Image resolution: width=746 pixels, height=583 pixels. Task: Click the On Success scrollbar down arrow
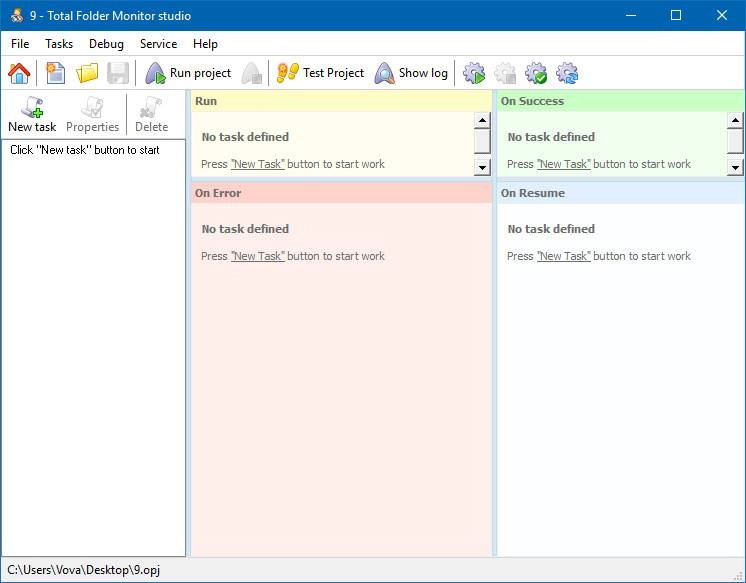tap(735, 167)
